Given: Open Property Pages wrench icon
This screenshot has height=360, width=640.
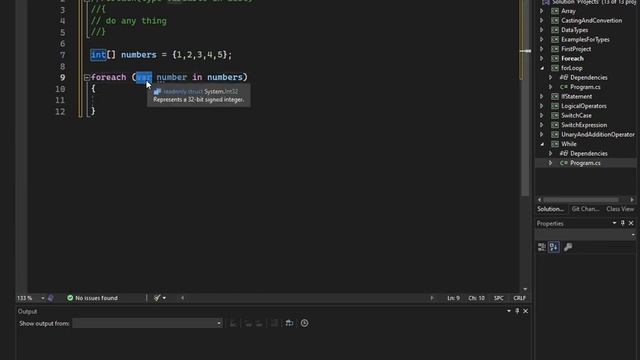Looking at the screenshot, I should coord(568,247).
